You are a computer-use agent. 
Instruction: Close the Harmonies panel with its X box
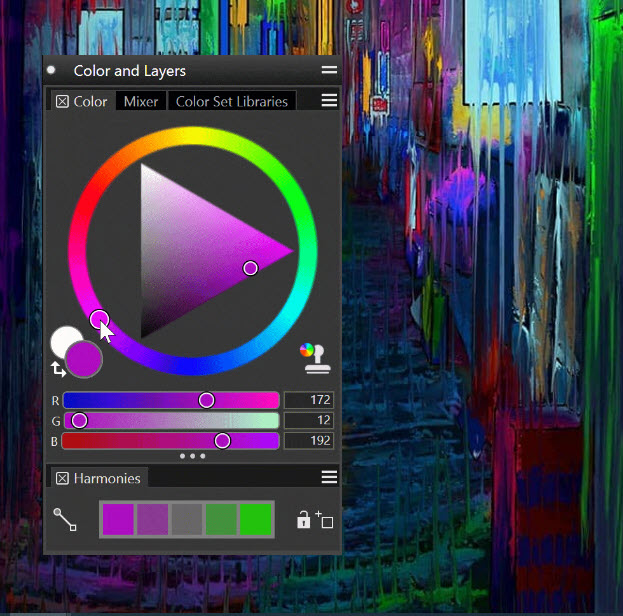click(x=62, y=478)
